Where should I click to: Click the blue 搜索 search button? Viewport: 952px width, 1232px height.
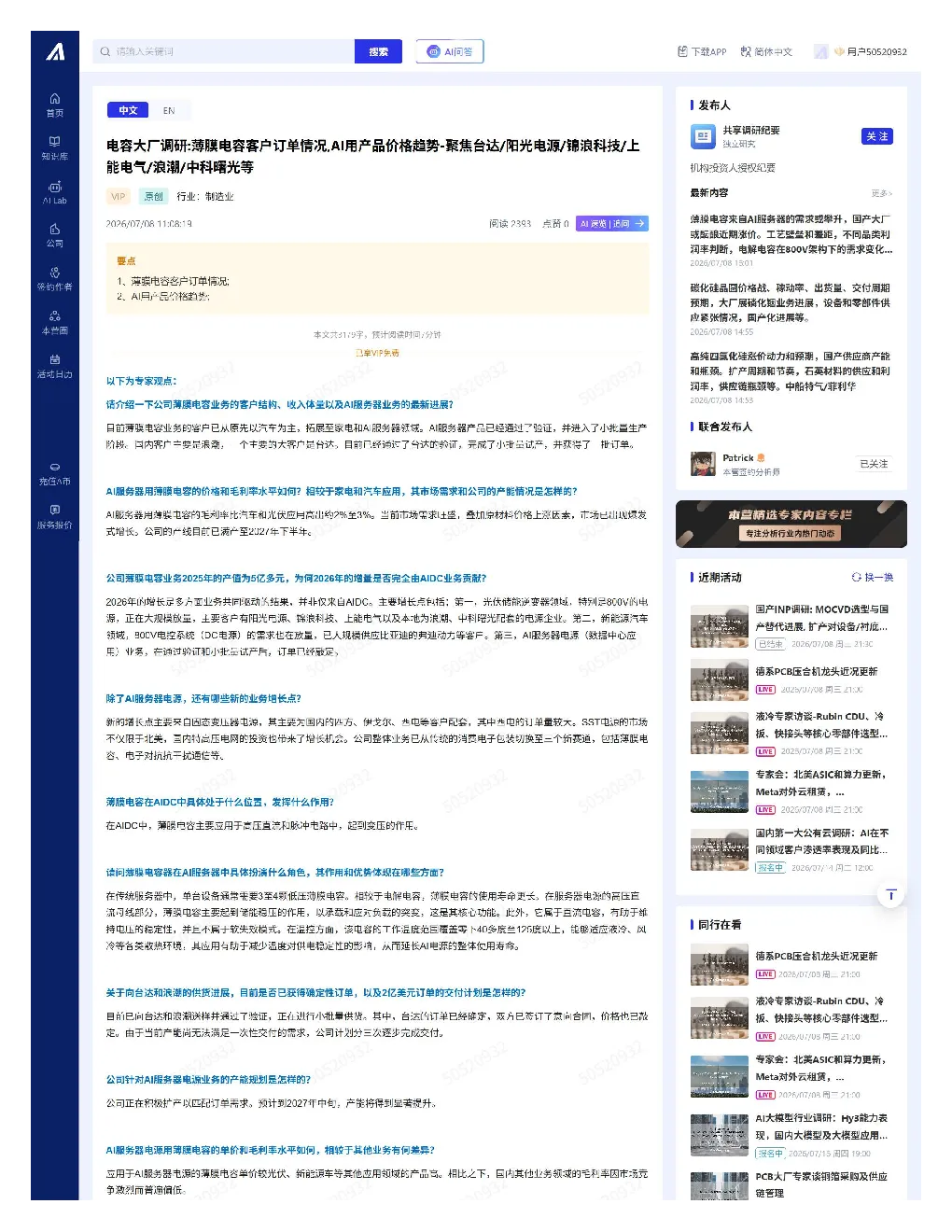(x=378, y=51)
